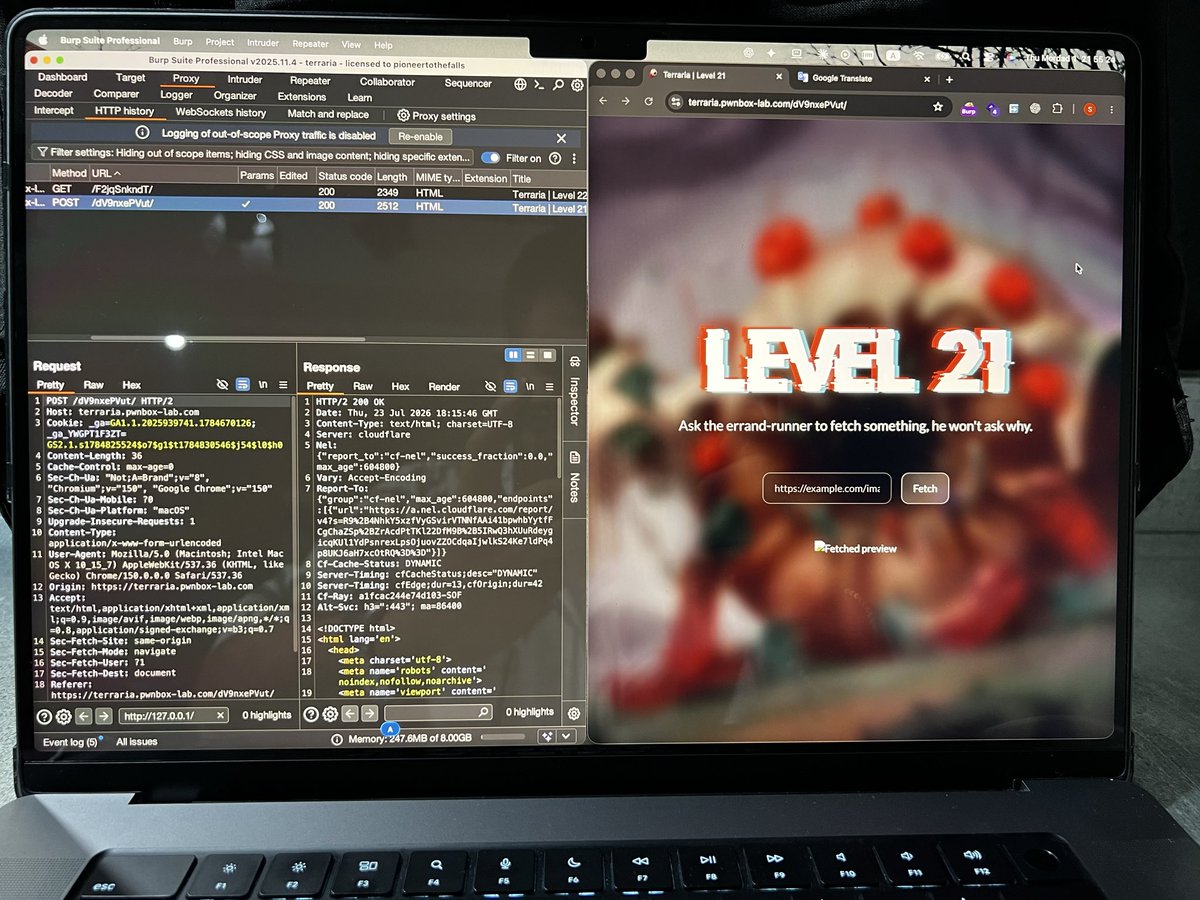Open Match and replace subtab
Image resolution: width=1200 pixels, height=900 pixels.
click(x=328, y=114)
